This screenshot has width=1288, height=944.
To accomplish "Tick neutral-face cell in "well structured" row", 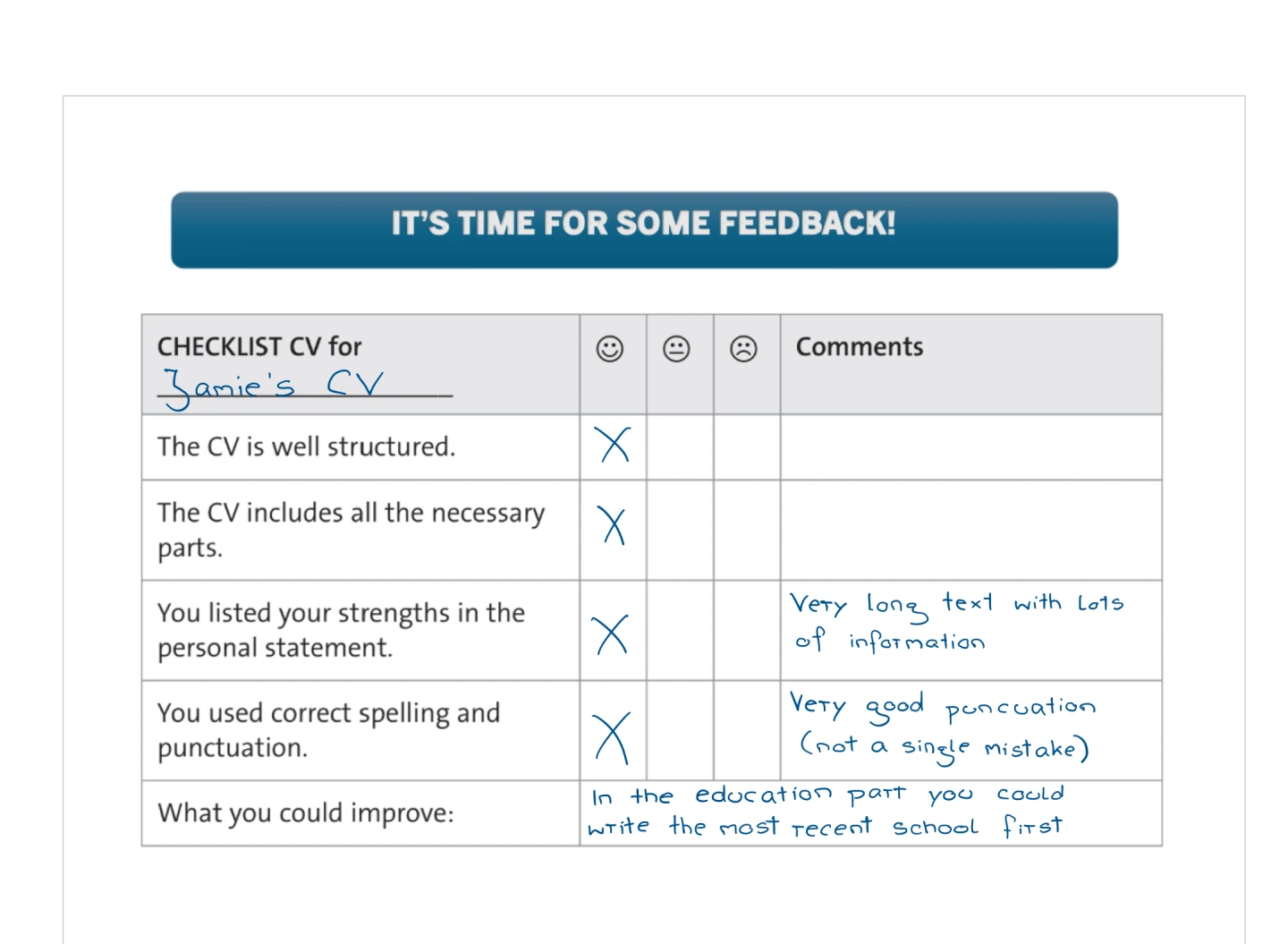I will click(680, 447).
